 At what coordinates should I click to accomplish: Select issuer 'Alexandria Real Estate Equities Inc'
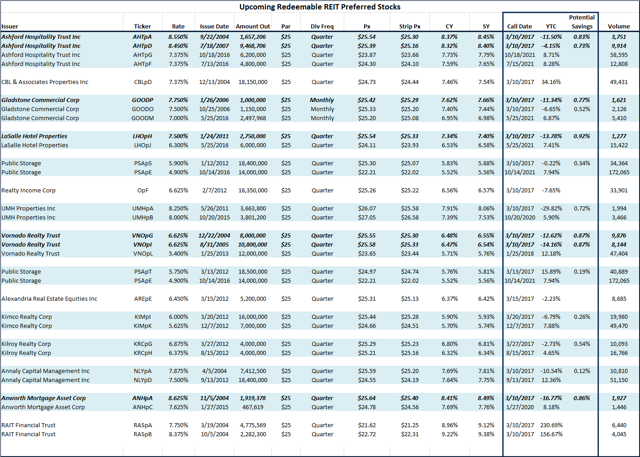tap(49, 299)
